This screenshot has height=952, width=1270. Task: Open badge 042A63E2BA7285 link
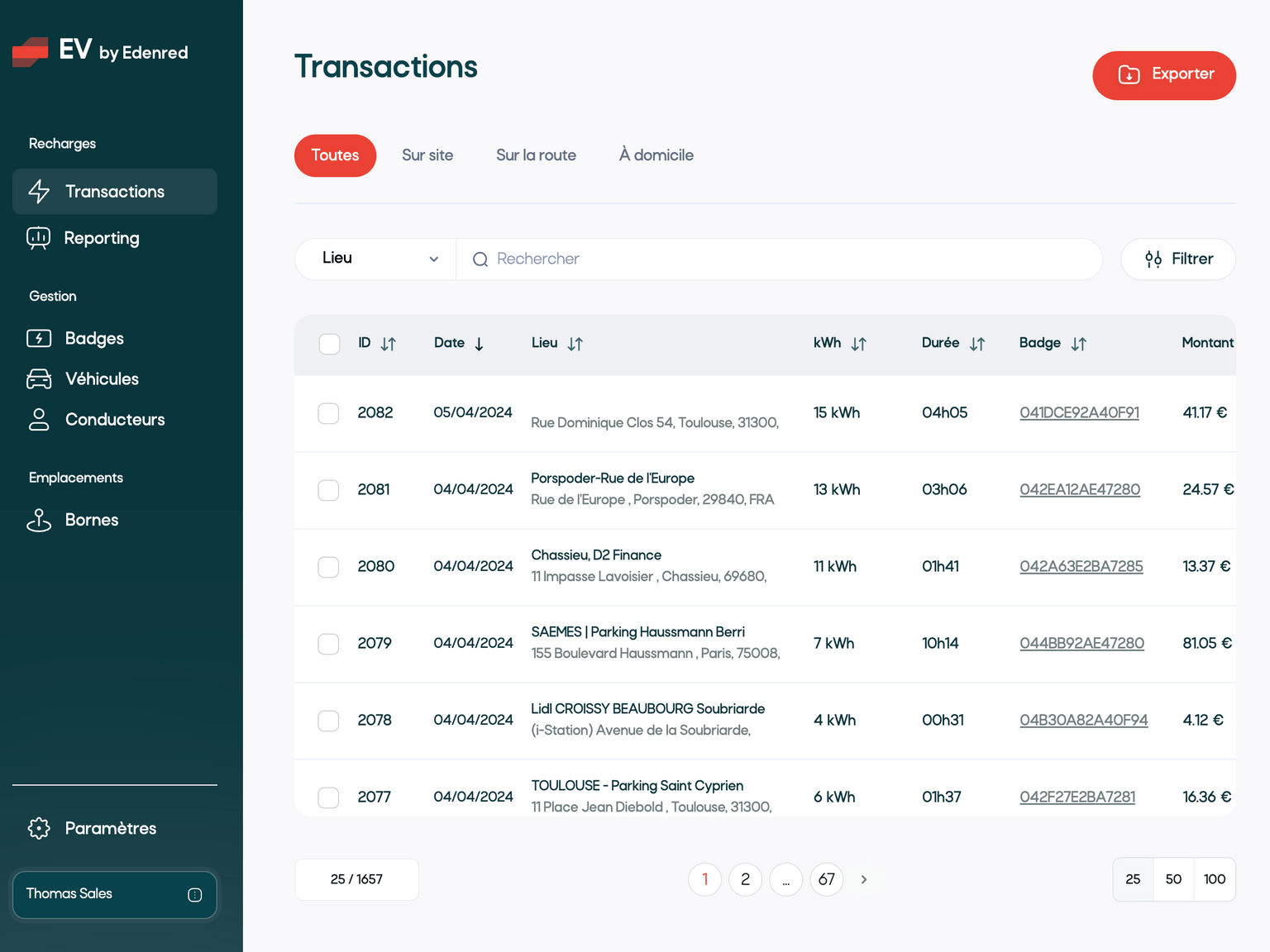pyautogui.click(x=1081, y=566)
